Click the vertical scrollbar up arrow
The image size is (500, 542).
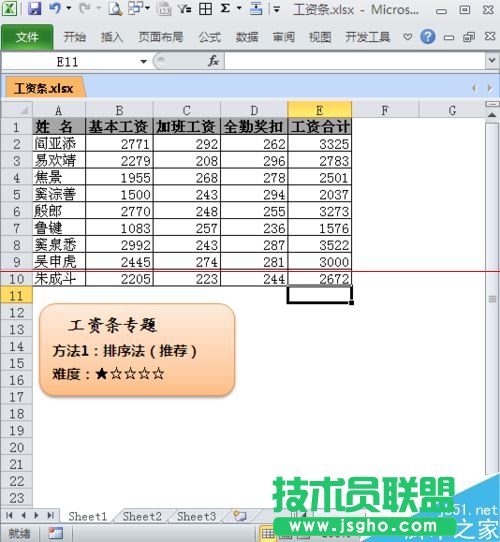(x=492, y=115)
